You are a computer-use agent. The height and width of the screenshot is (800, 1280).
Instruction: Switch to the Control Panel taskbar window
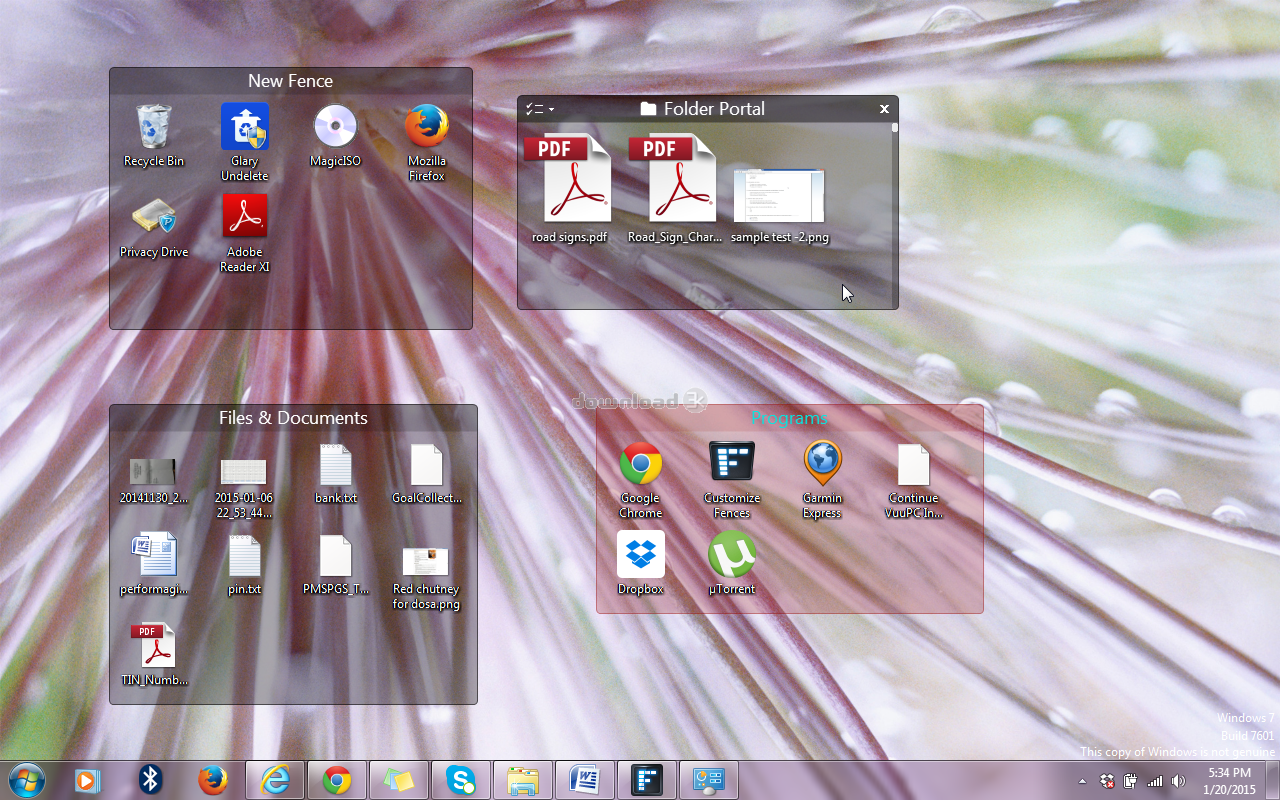[x=709, y=780]
